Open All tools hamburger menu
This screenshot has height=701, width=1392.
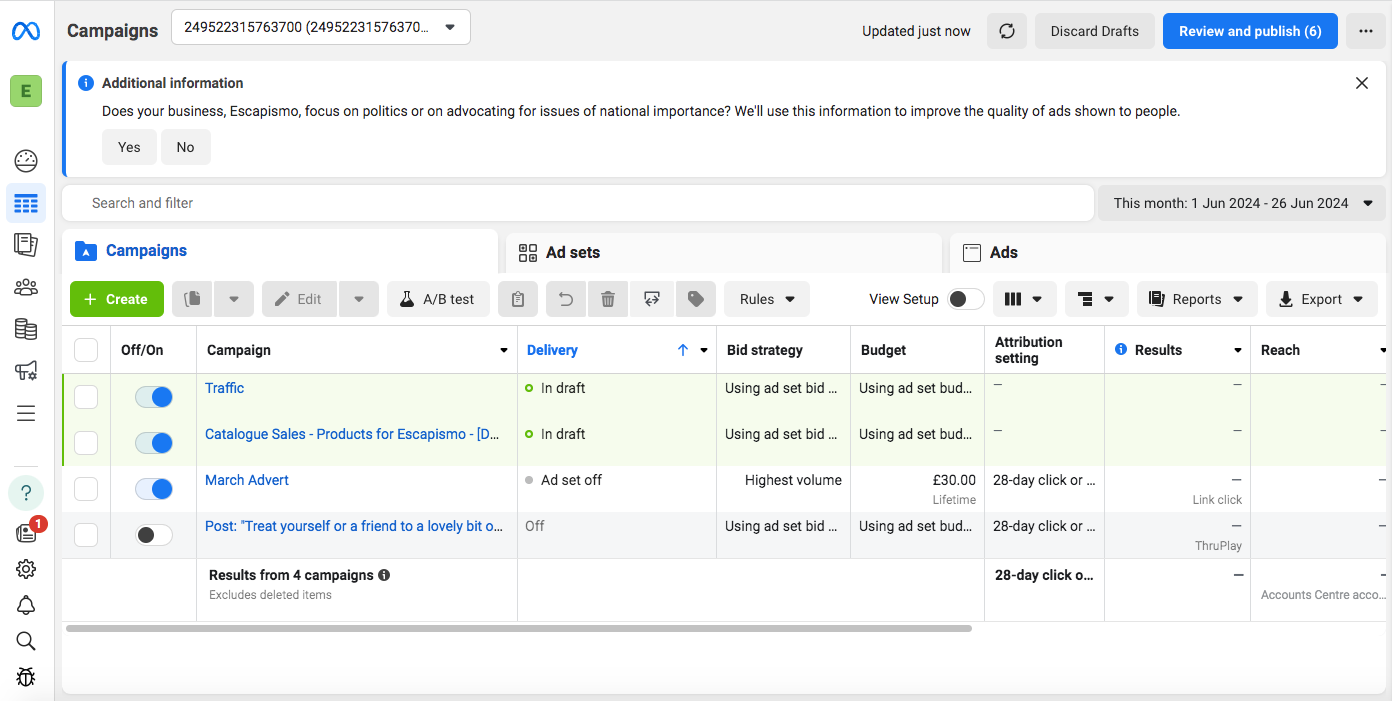click(x=26, y=413)
